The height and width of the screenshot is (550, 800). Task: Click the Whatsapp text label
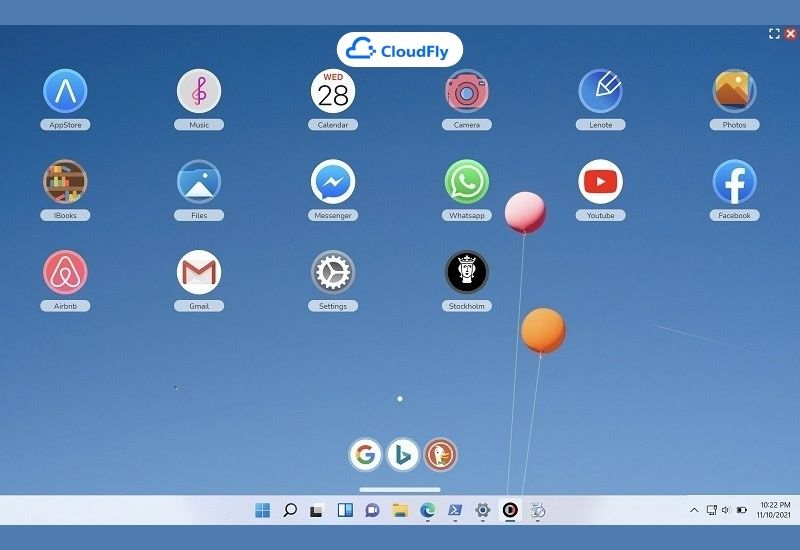coord(466,215)
